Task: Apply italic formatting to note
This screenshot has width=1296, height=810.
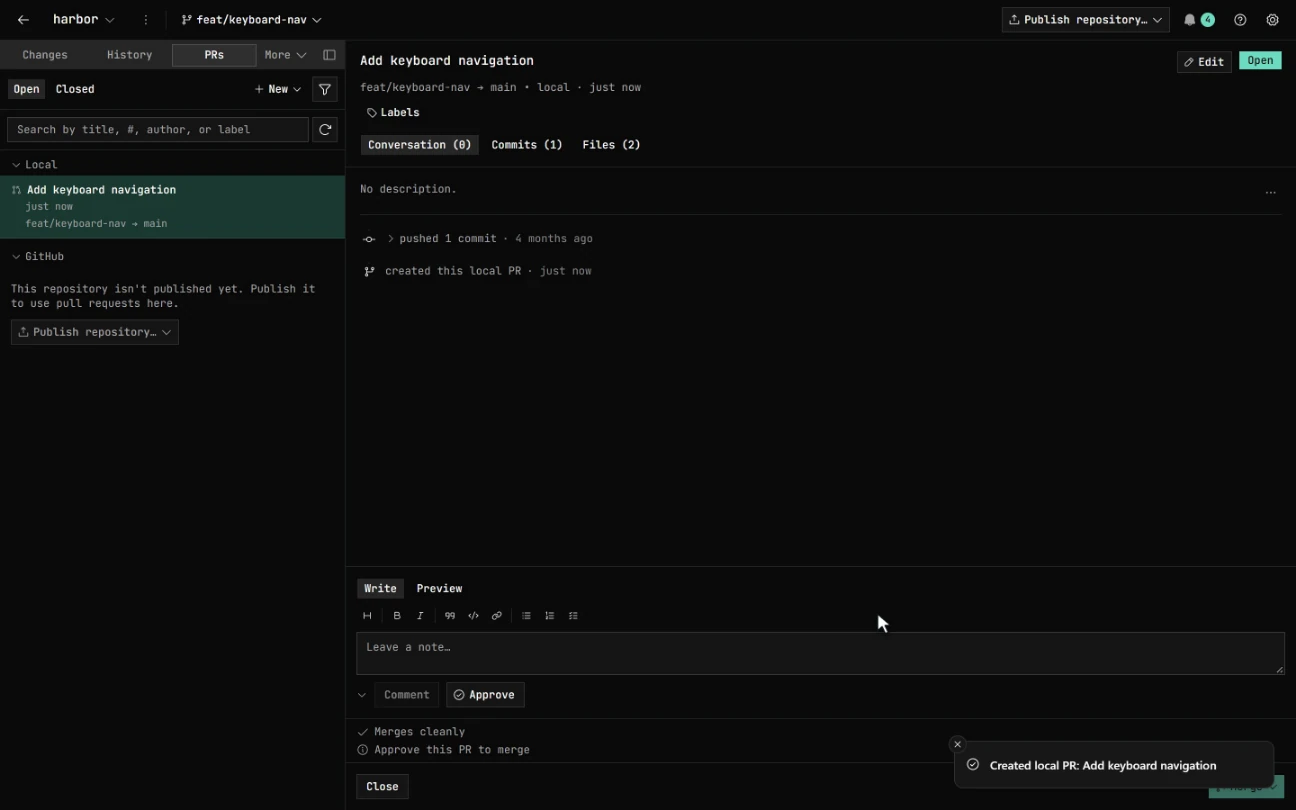Action: coord(420,616)
